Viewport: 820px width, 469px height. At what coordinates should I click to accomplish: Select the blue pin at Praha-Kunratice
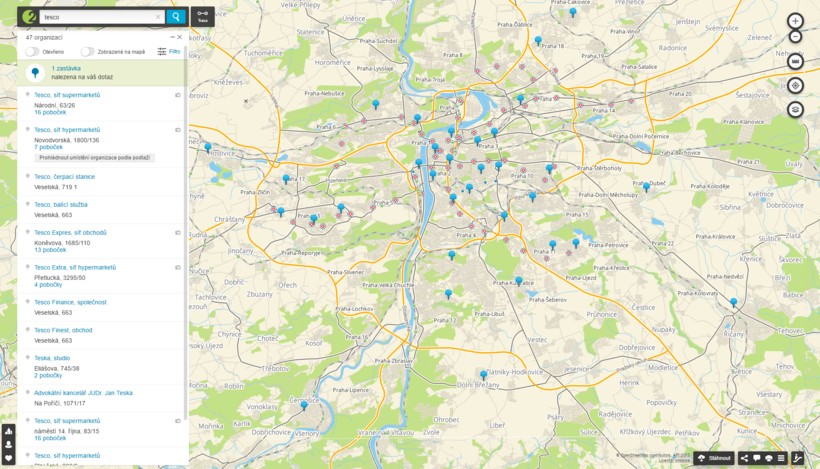tap(518, 281)
